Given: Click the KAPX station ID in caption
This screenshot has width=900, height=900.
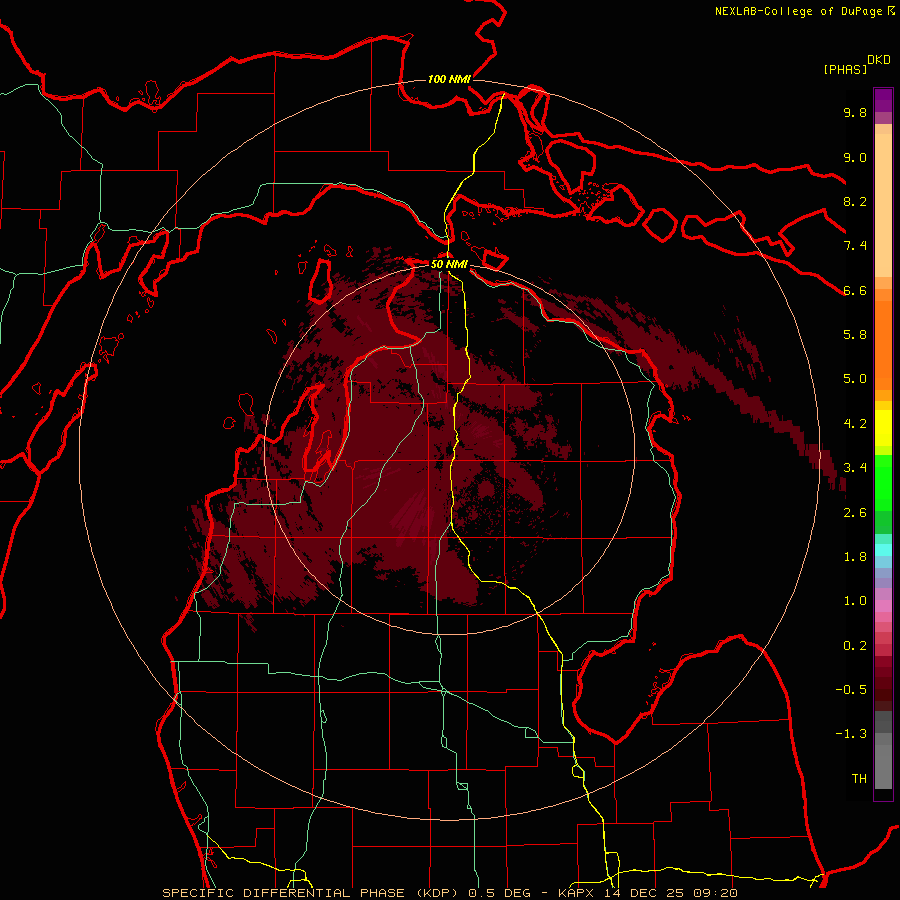Looking at the screenshot, I should pos(578,893).
